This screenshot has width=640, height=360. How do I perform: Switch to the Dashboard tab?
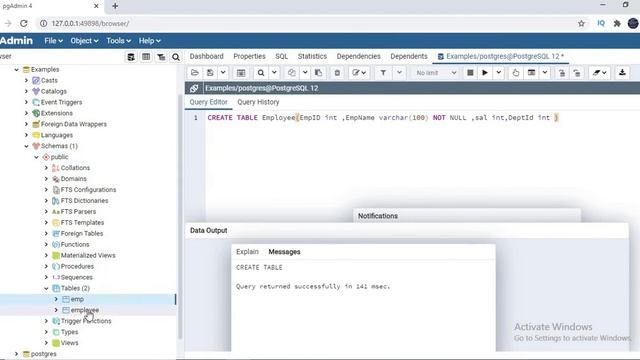pos(207,56)
